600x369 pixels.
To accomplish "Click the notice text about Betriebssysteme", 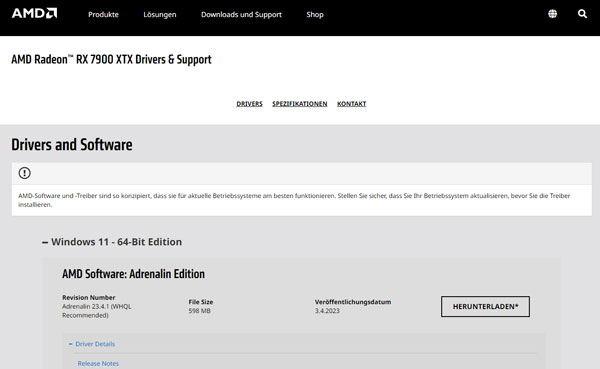I will point(294,200).
